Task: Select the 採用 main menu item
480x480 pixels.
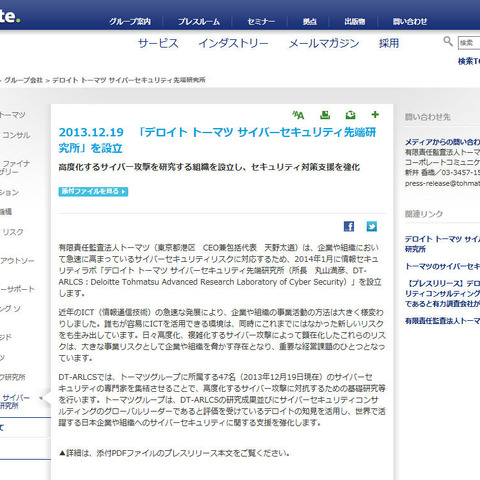Action: pos(389,43)
